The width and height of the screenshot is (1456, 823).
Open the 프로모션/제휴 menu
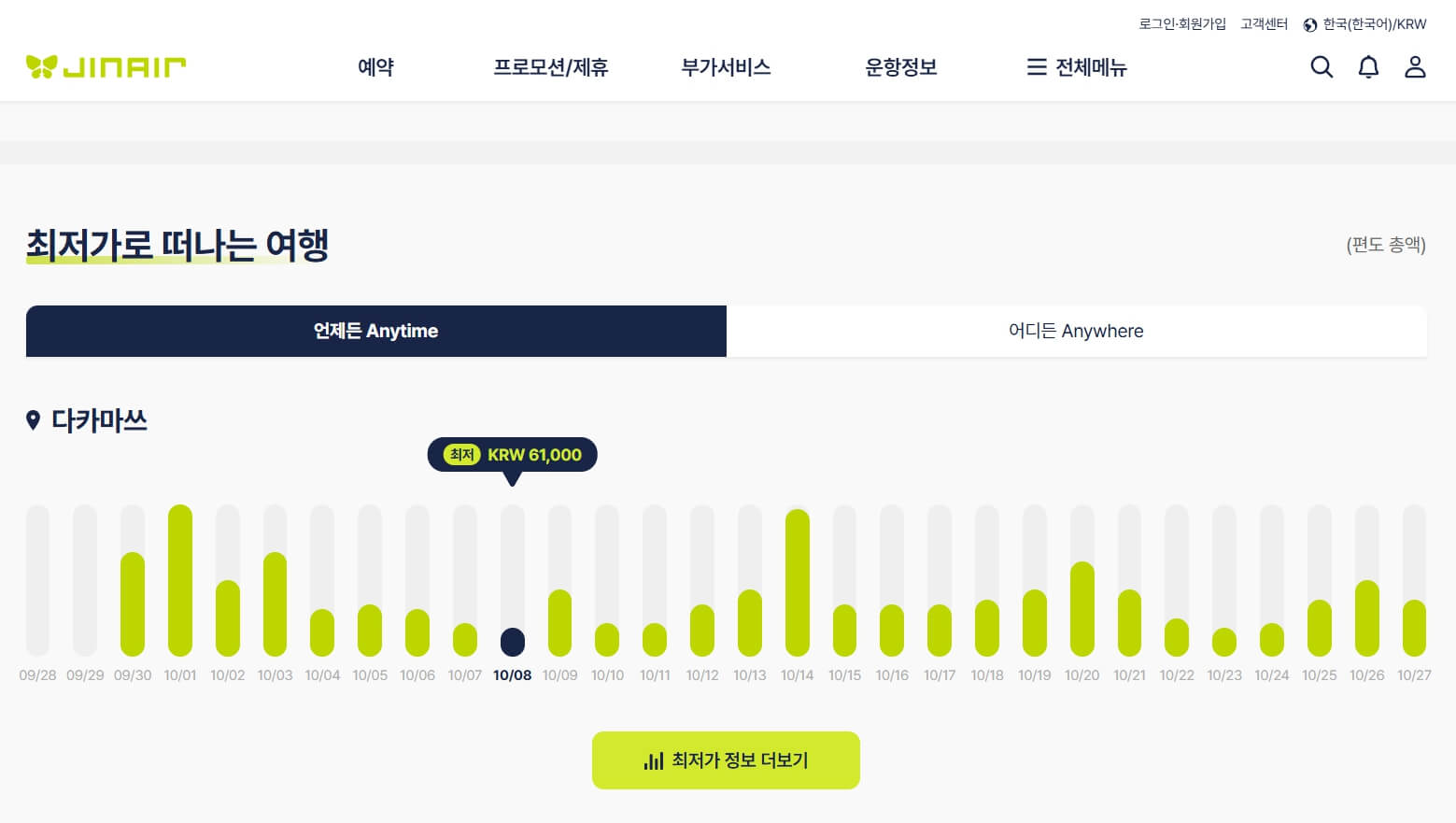(551, 66)
